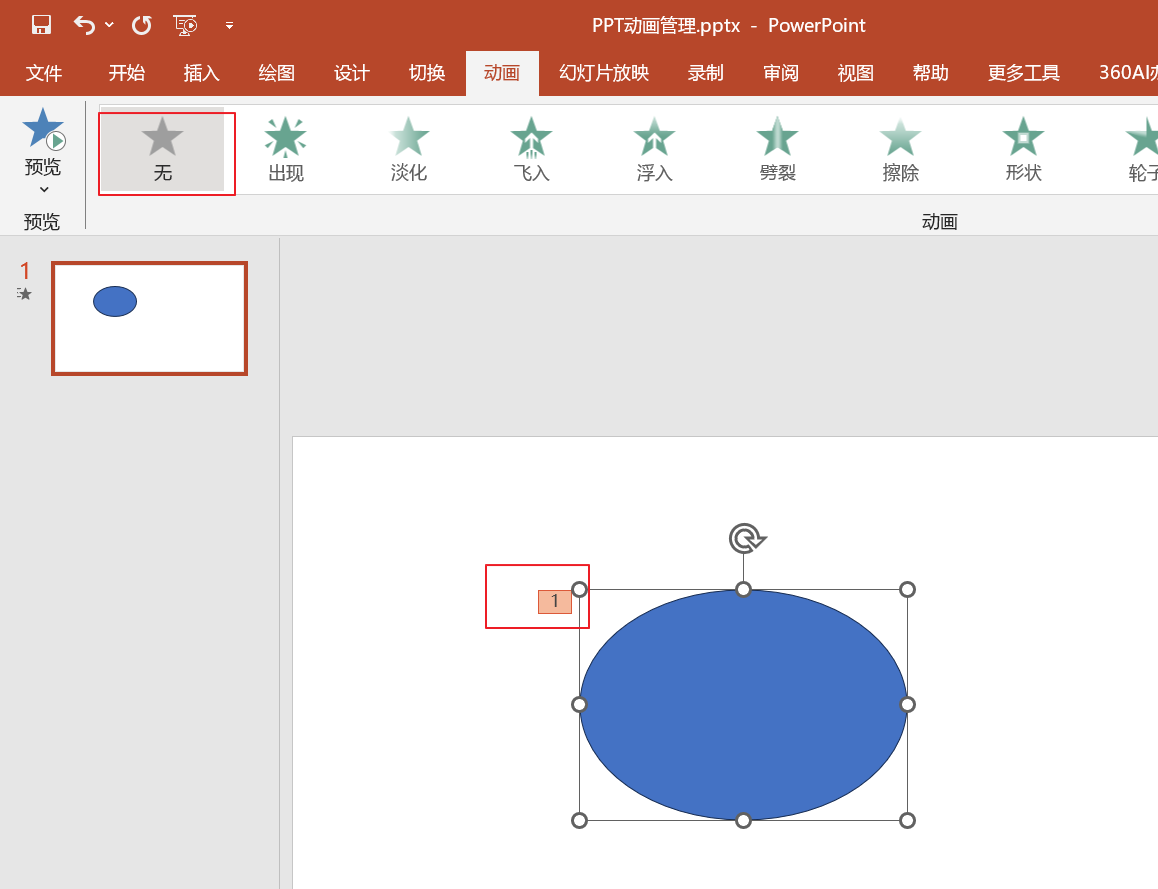Switch to the 设计 tab

352,73
